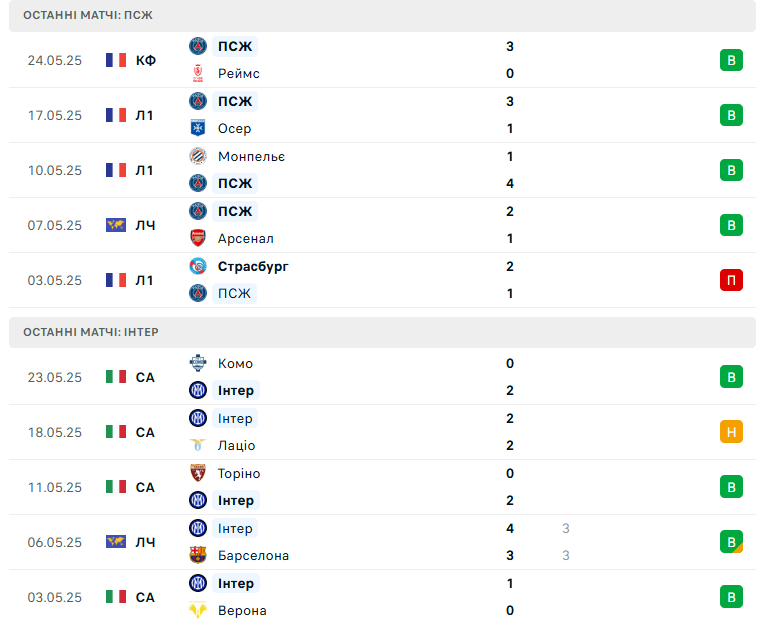Click the Torino bull crest
The height and width of the screenshot is (626, 768).
pyautogui.click(x=198, y=473)
